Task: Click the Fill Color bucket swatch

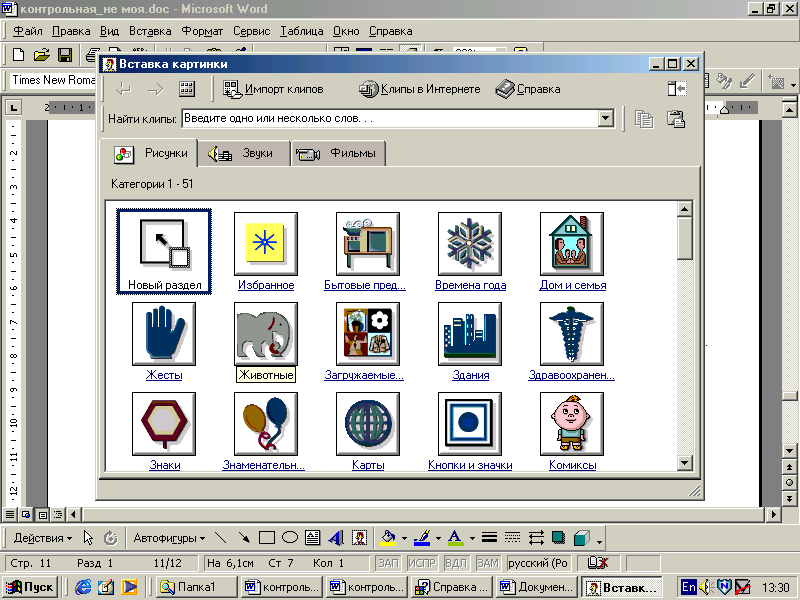Action: pos(389,538)
